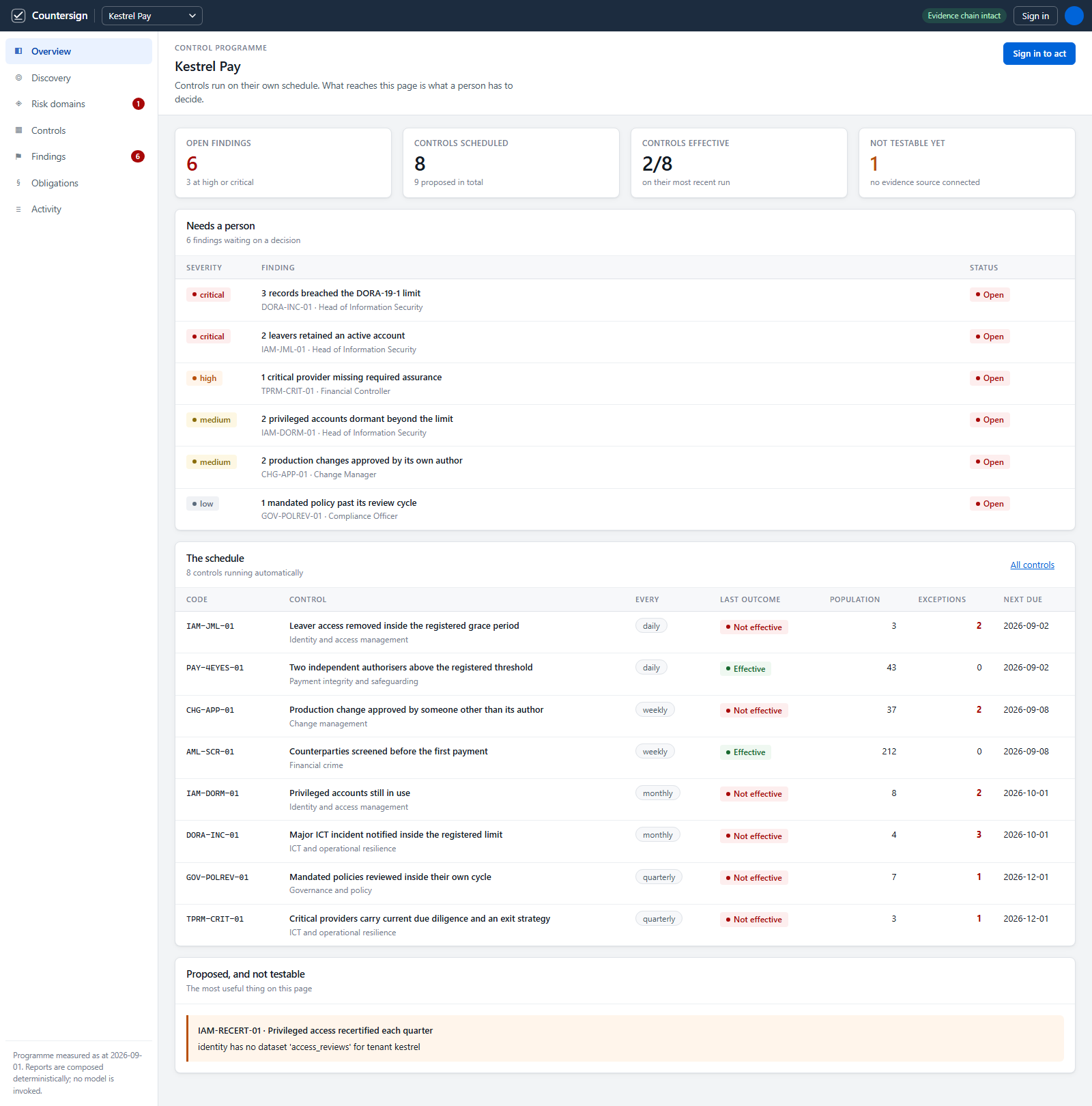The width and height of the screenshot is (1092, 1106).
Task: Click the Sign in to act button
Action: point(1039,54)
